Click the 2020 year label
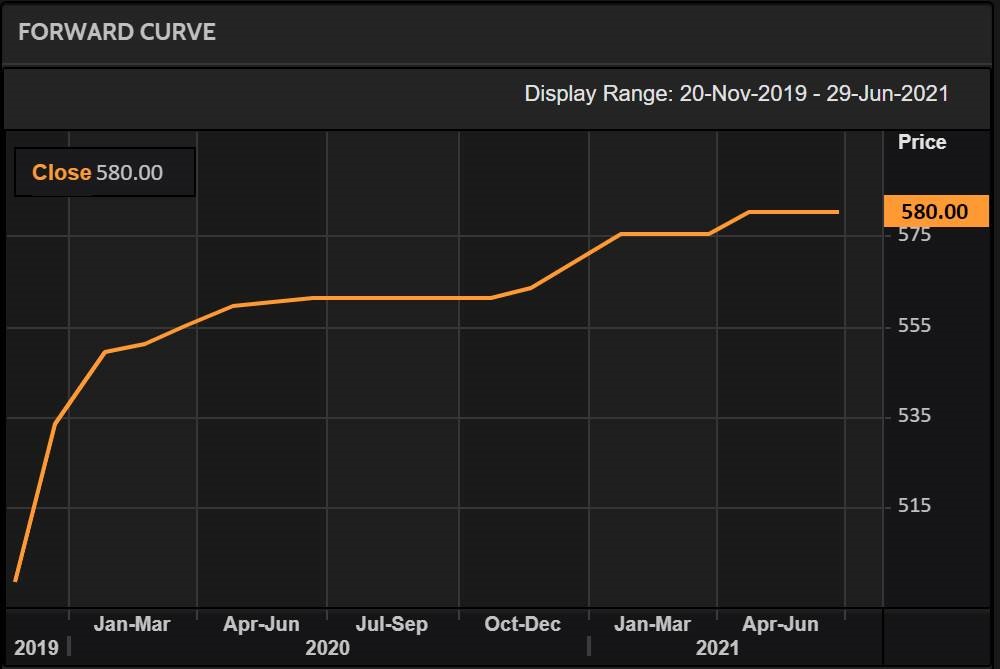 327,647
